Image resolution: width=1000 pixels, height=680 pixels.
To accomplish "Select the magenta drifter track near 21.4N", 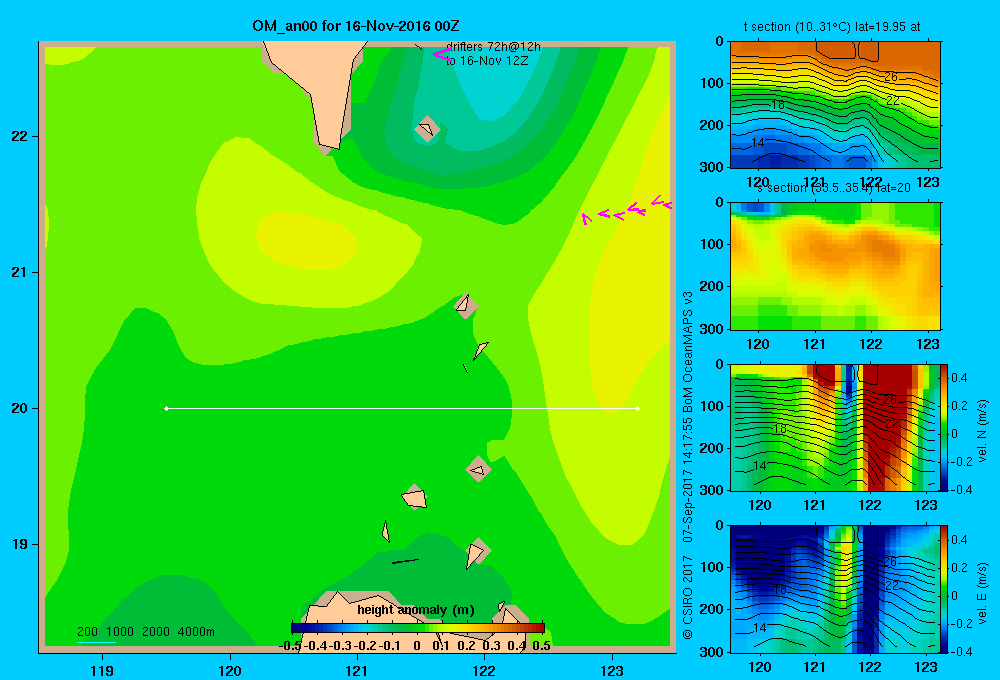I will [626, 210].
